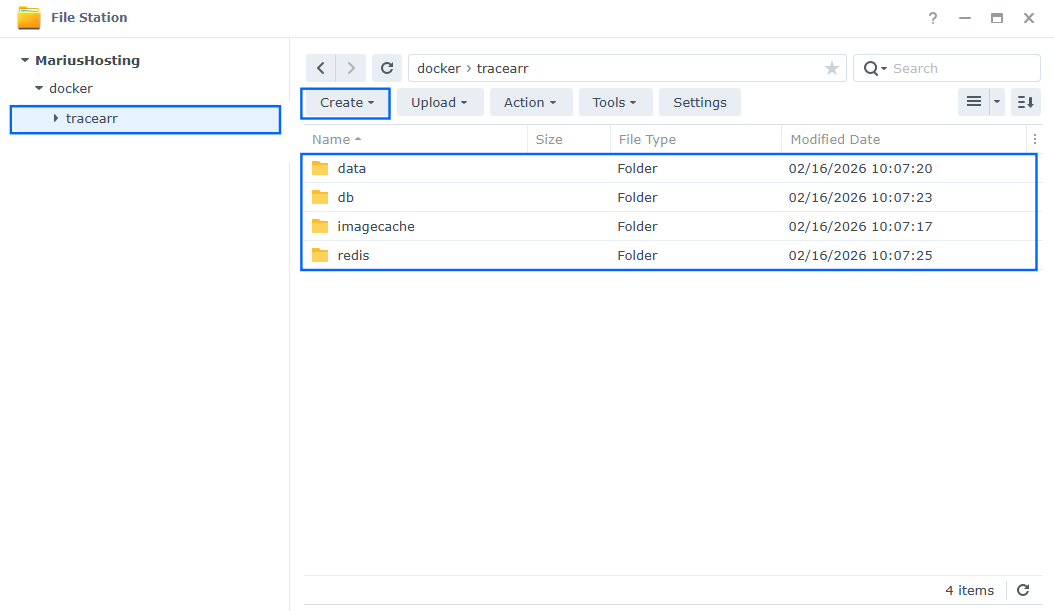Toggle the favorite star for the tracearr path
Screen dimensions: 1054x611
[831, 67]
